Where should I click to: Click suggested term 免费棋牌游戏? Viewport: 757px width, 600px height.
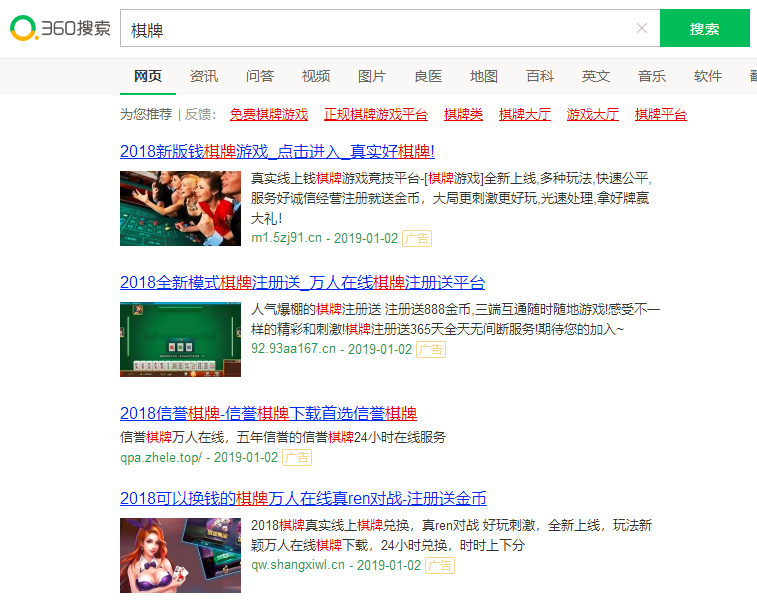(x=269, y=114)
